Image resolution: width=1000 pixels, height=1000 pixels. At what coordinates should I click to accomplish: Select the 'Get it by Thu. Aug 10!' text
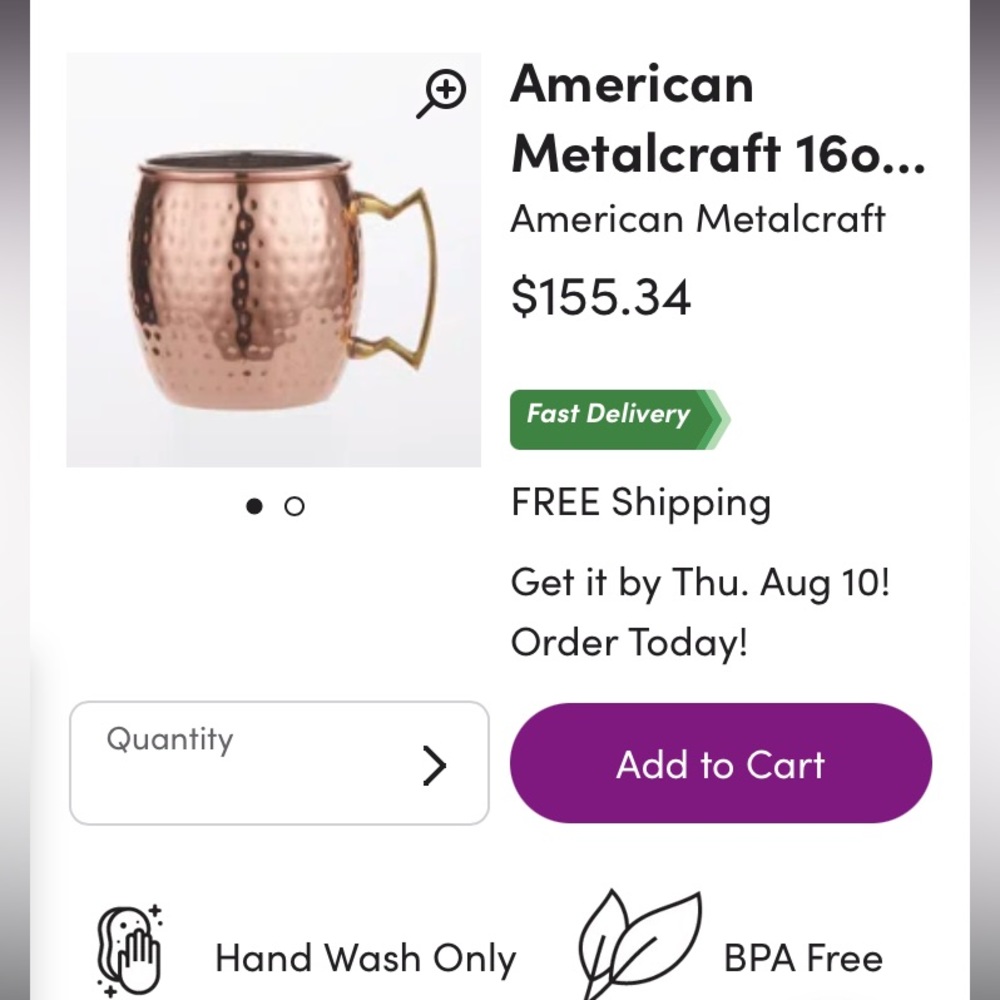pos(700,582)
